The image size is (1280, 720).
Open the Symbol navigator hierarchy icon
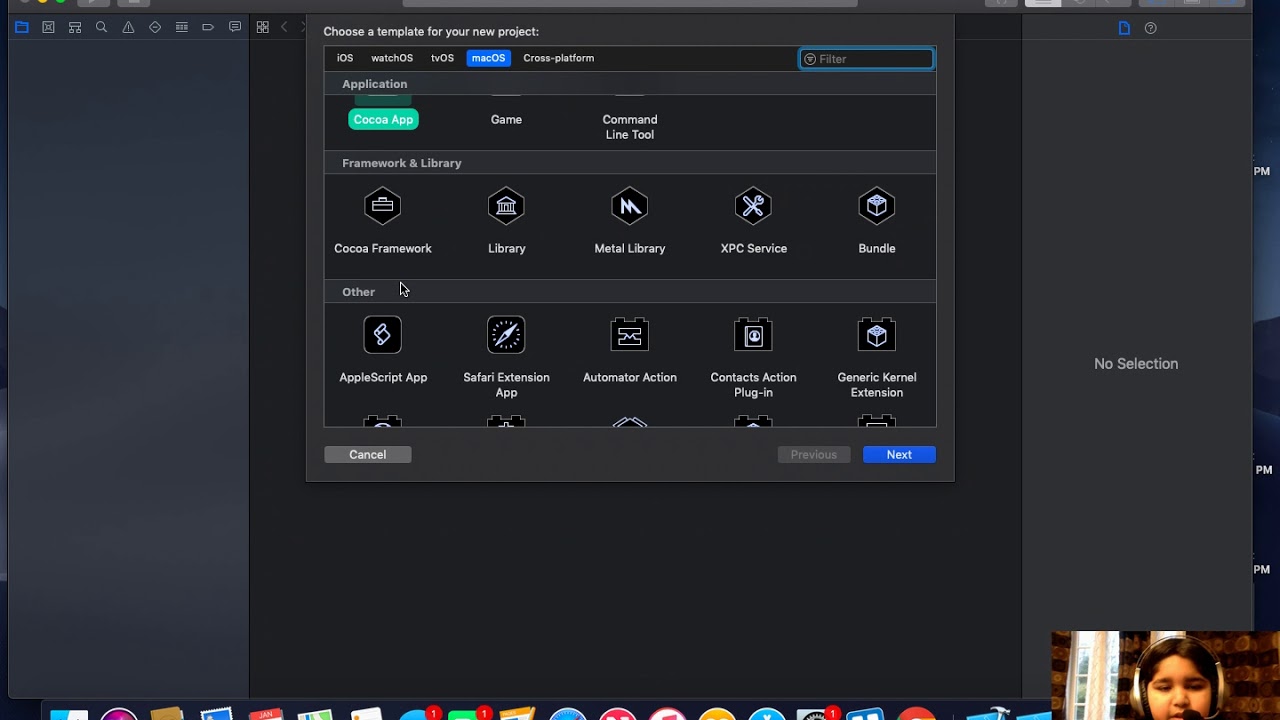click(75, 27)
